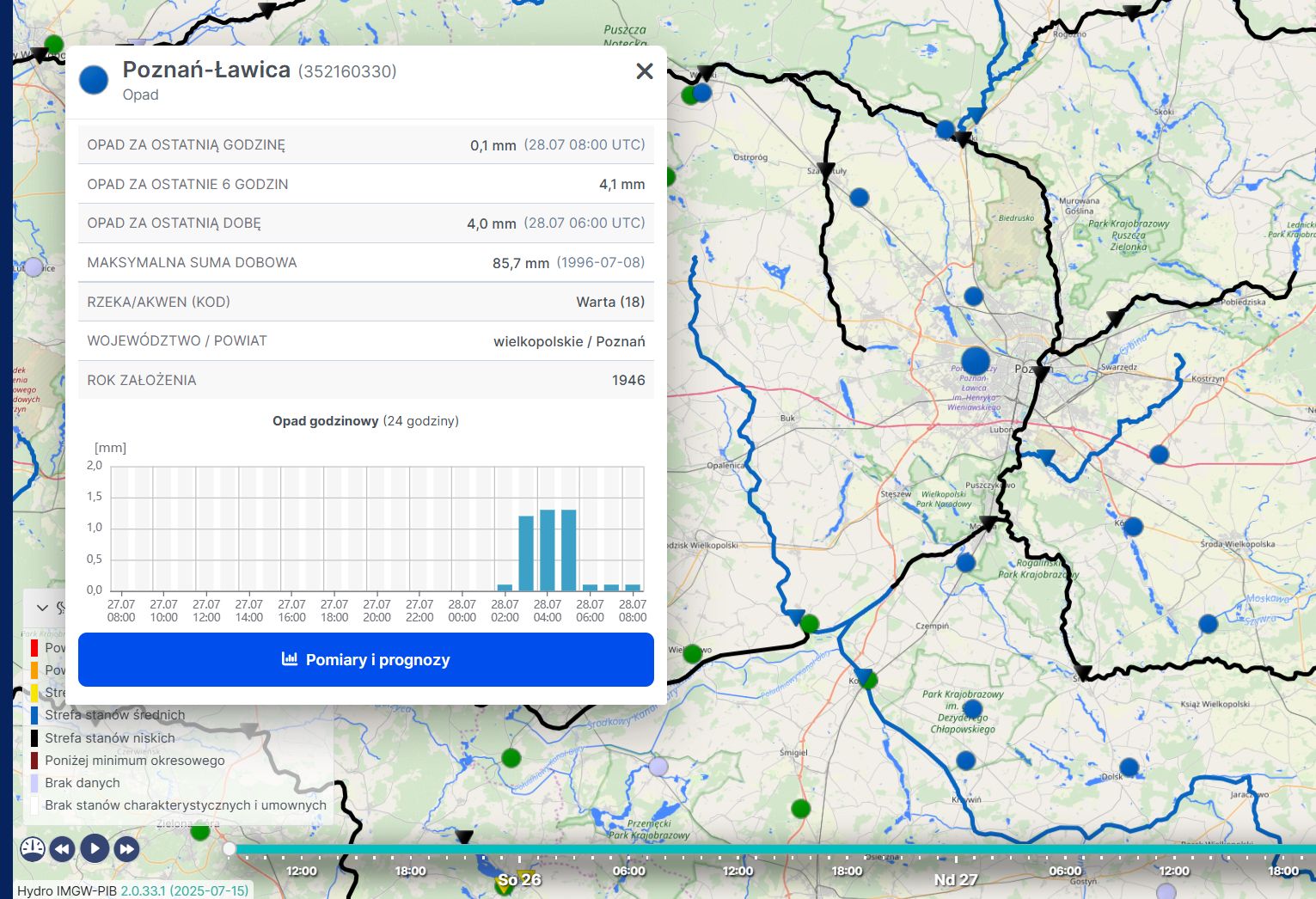The width and height of the screenshot is (1316, 899).
Task: Select the green marker at Kościan
Action: tap(869, 681)
